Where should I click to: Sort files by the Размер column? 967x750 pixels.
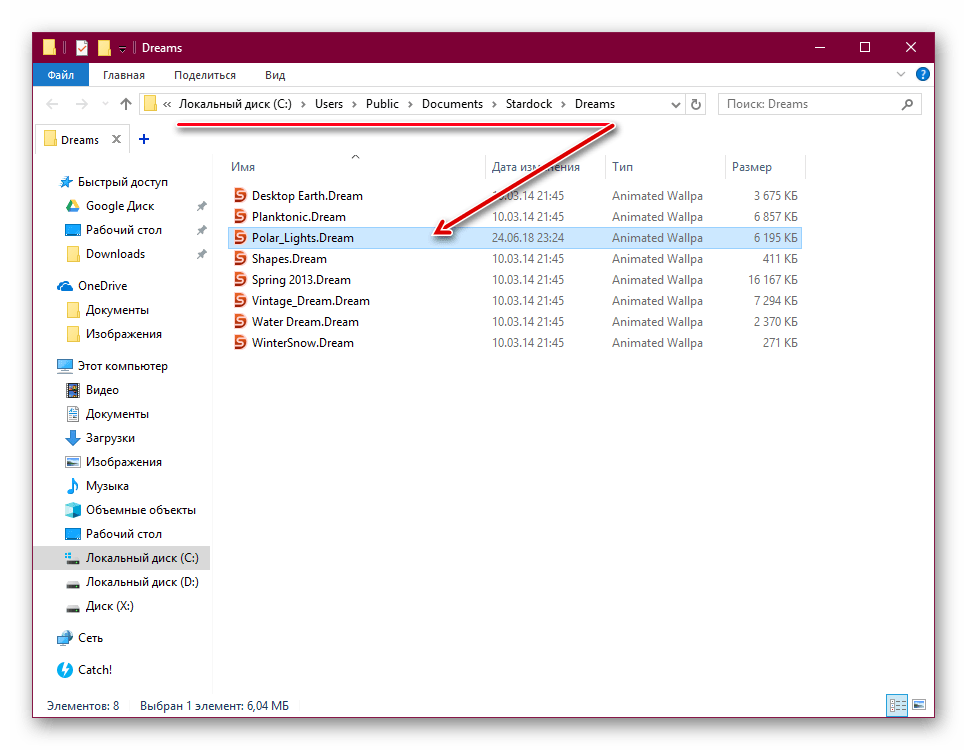point(752,167)
